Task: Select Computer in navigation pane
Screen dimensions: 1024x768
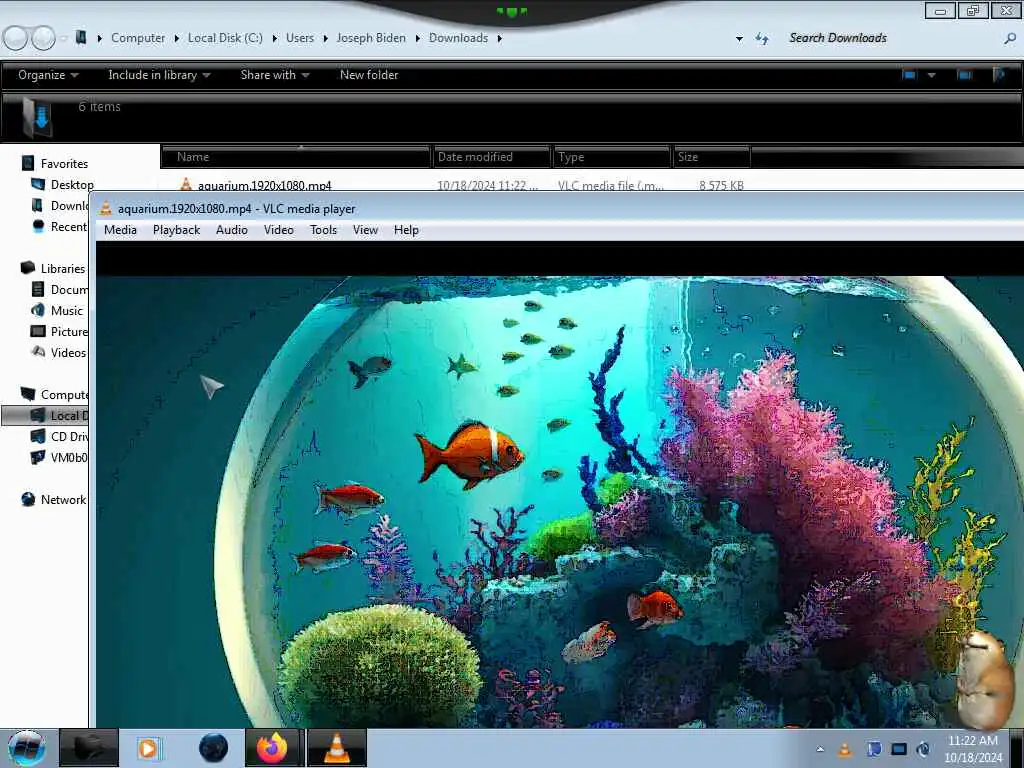Action: [55, 394]
